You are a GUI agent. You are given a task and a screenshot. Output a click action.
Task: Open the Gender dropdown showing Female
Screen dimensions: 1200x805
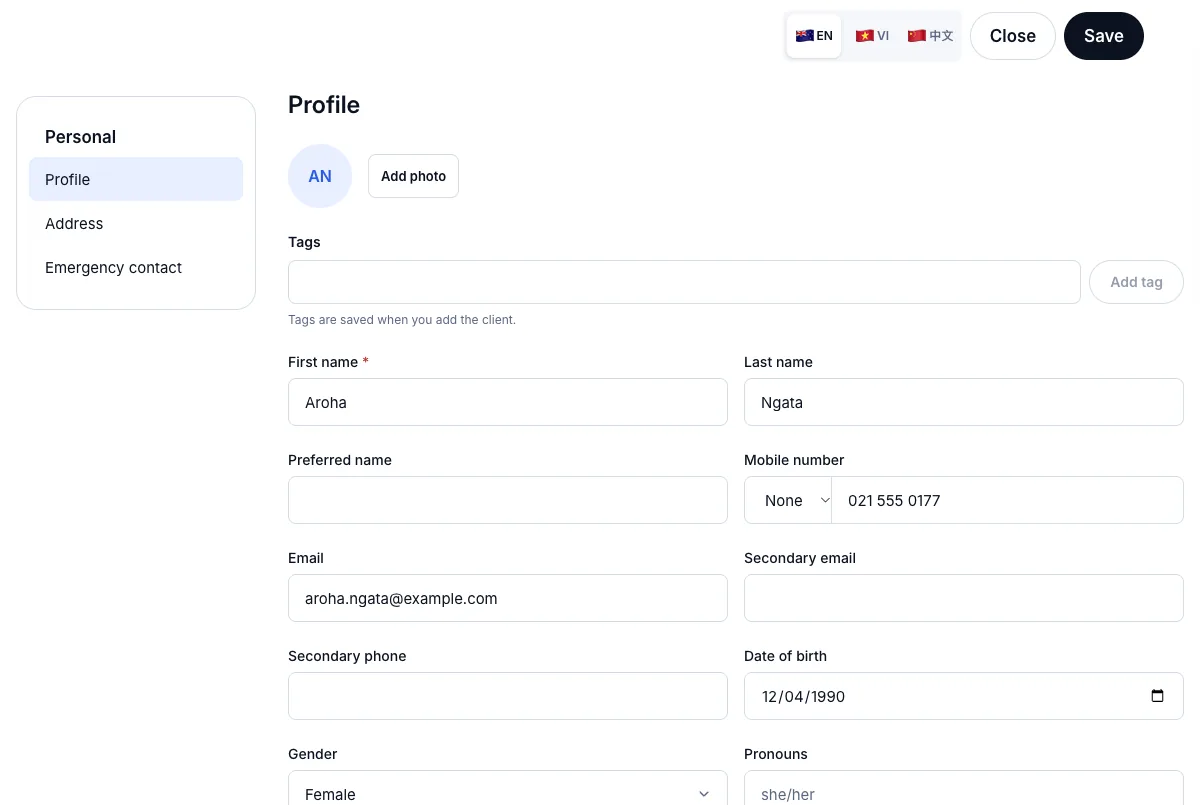(x=508, y=788)
